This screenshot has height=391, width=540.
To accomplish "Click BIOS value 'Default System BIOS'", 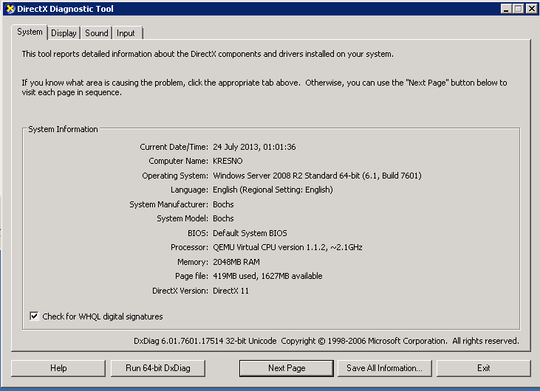I will [x=250, y=233].
